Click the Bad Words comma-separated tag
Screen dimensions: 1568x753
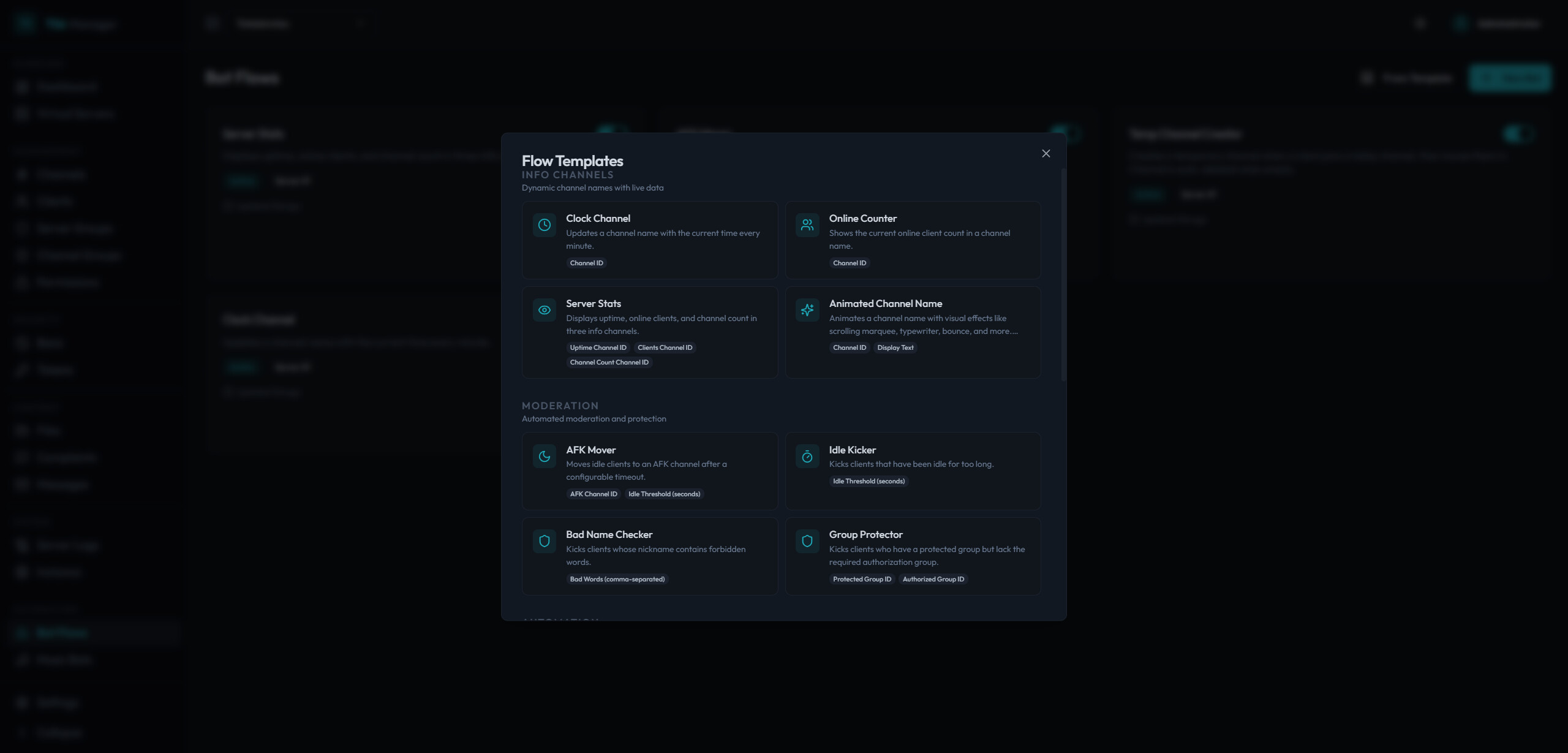(617, 580)
